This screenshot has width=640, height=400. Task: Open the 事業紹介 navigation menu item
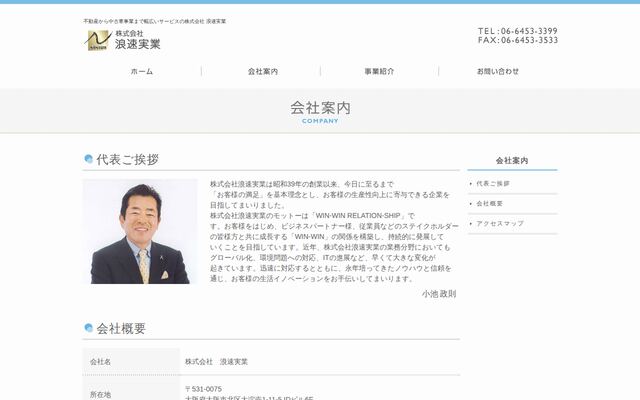pos(379,71)
